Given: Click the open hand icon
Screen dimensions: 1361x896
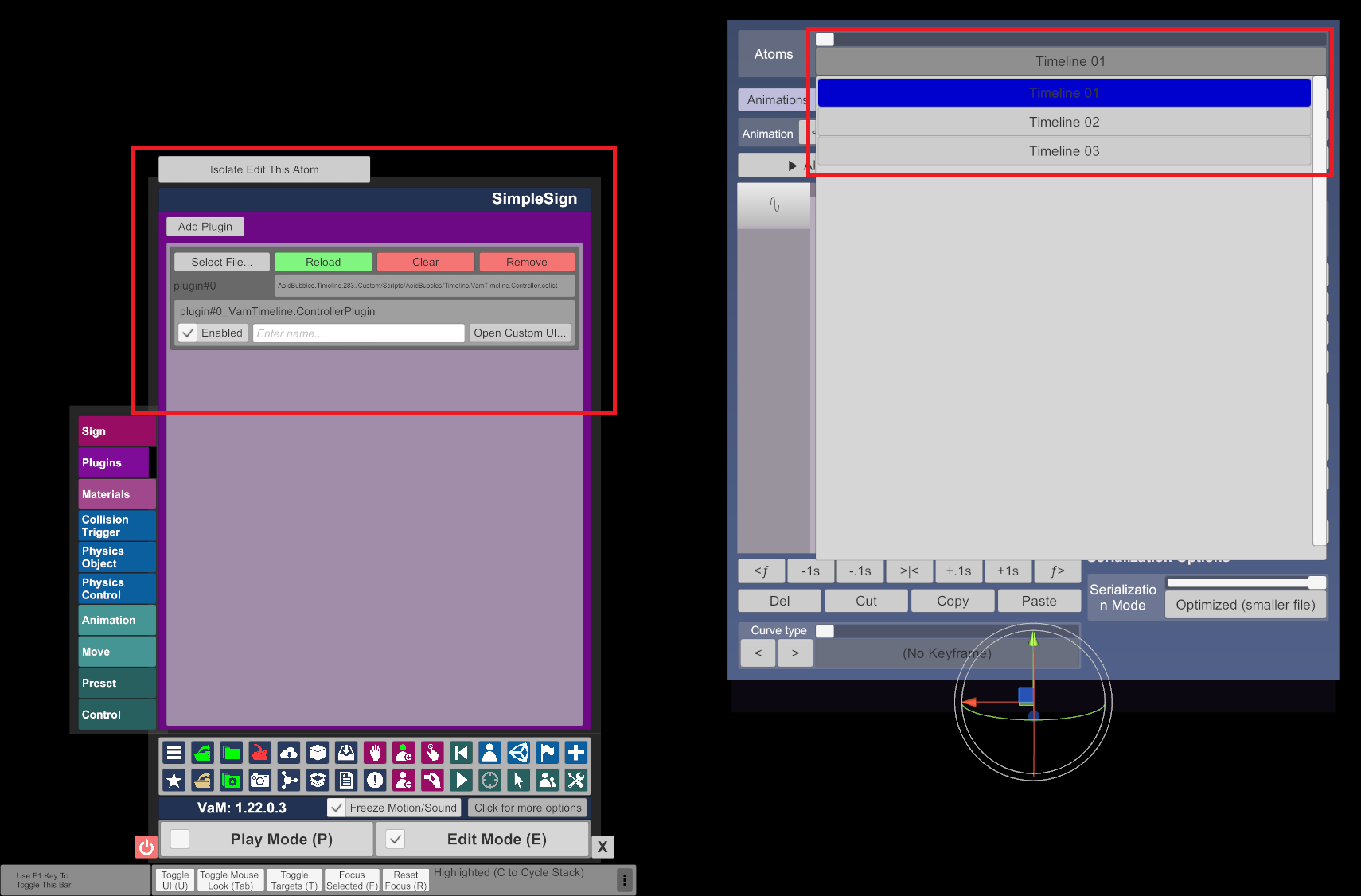Looking at the screenshot, I should pyautogui.click(x=375, y=753).
